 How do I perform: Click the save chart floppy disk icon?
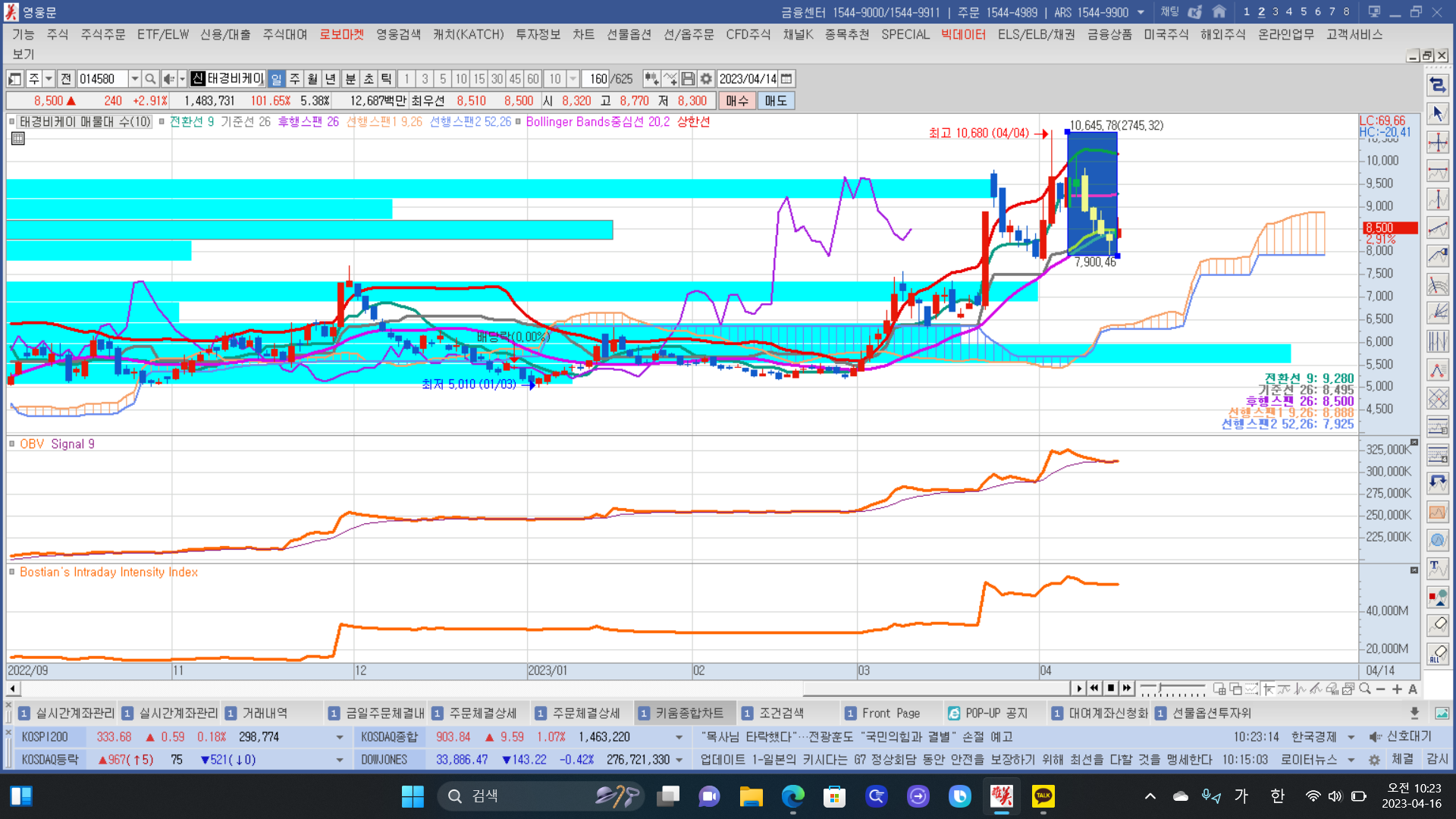coord(688,79)
